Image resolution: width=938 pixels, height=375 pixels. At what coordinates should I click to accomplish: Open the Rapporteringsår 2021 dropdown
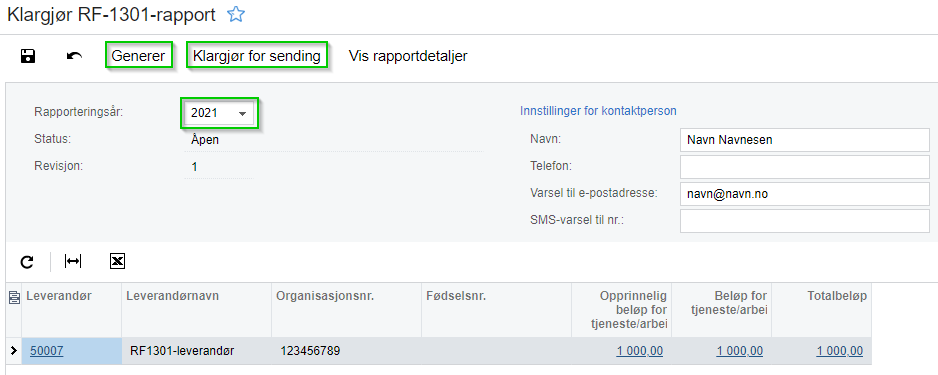[x=219, y=112]
